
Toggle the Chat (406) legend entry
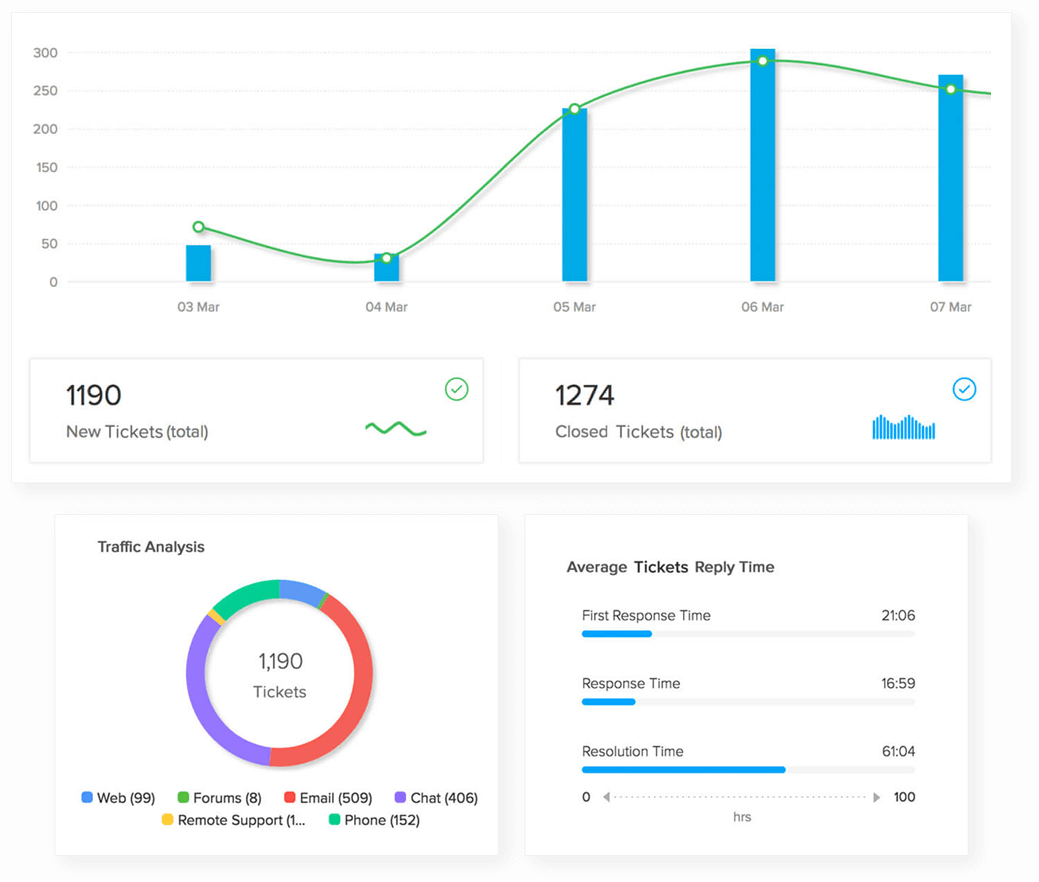click(436, 798)
